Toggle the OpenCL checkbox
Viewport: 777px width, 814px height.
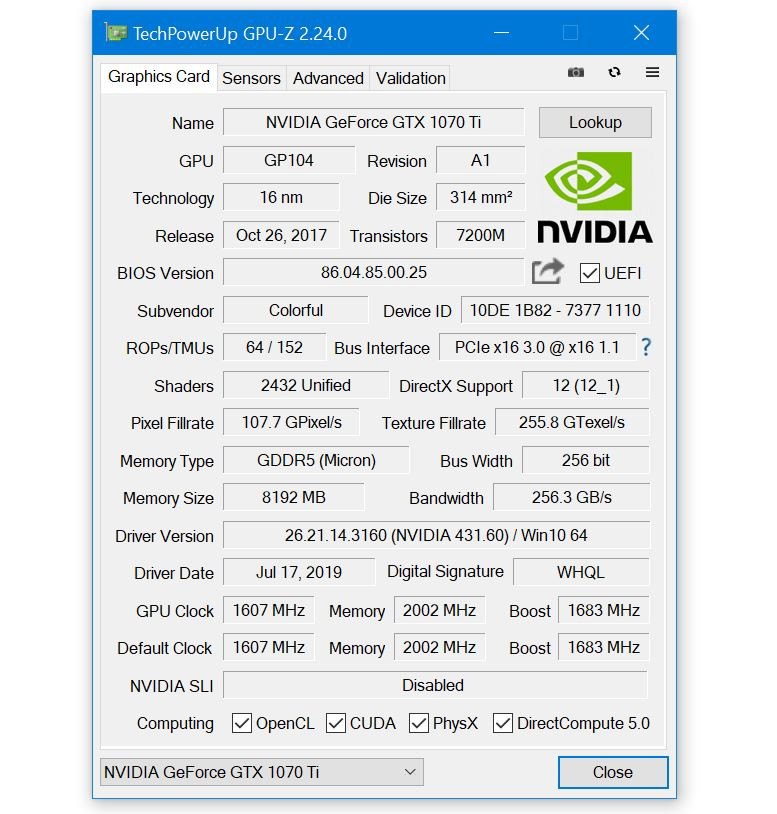pyautogui.click(x=242, y=723)
